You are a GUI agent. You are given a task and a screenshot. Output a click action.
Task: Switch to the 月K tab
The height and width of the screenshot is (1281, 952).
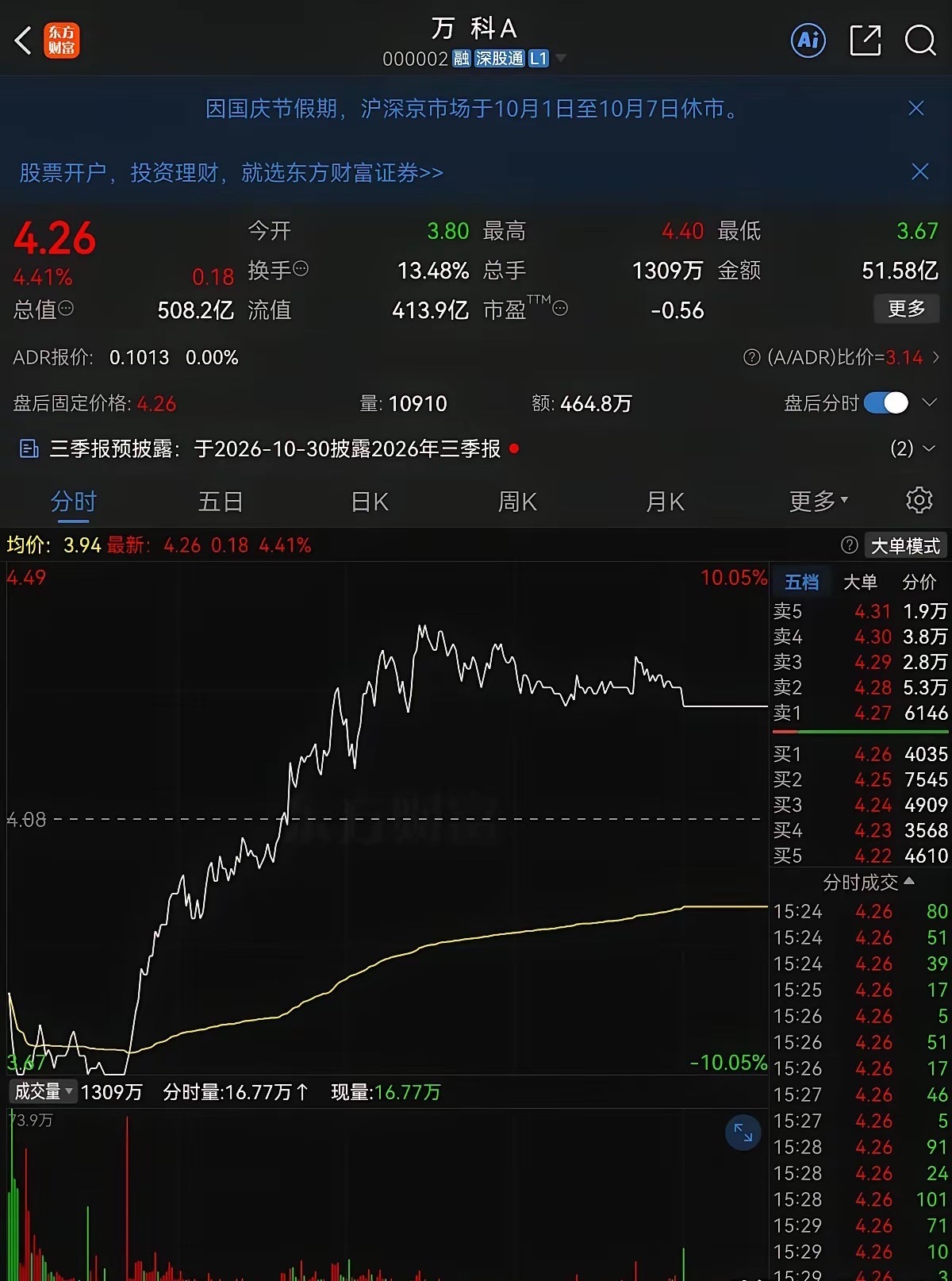665,501
